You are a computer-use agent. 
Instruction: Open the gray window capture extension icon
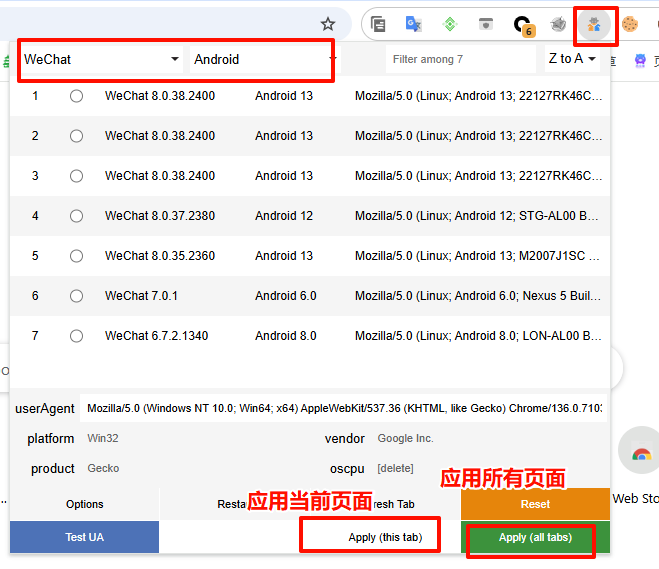[x=486, y=24]
